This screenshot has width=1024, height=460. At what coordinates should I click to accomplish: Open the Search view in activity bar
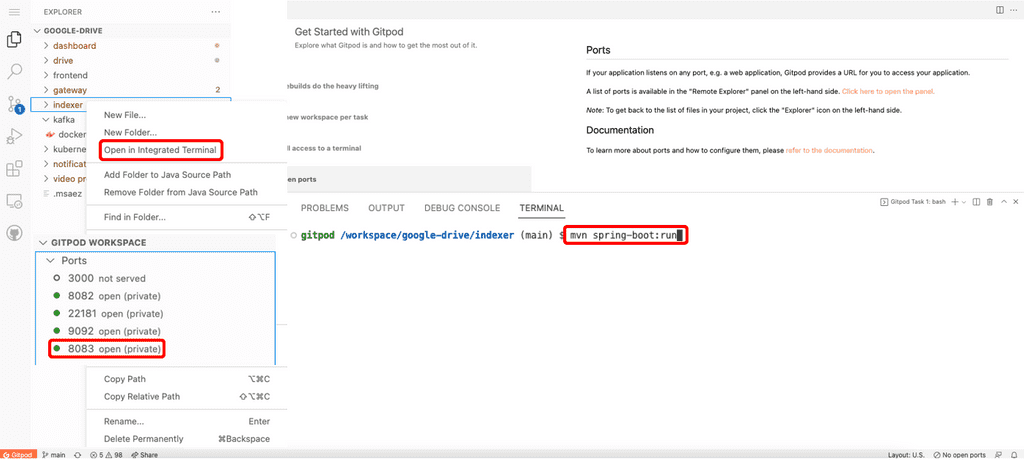point(15,72)
